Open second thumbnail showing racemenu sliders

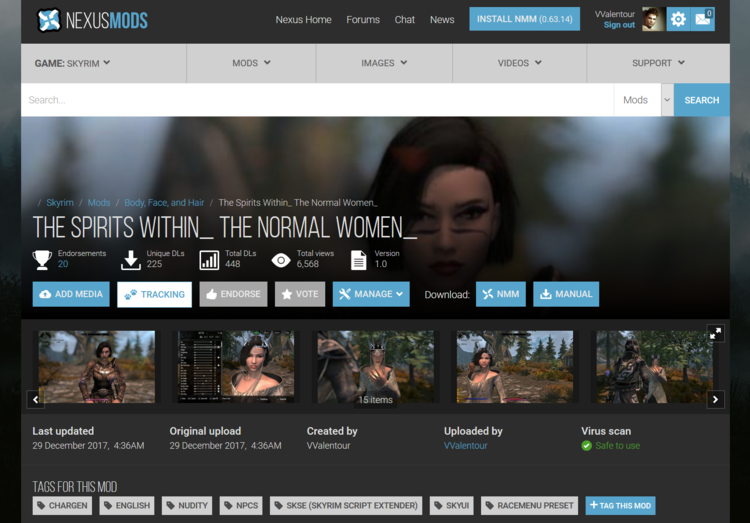tap(236, 367)
